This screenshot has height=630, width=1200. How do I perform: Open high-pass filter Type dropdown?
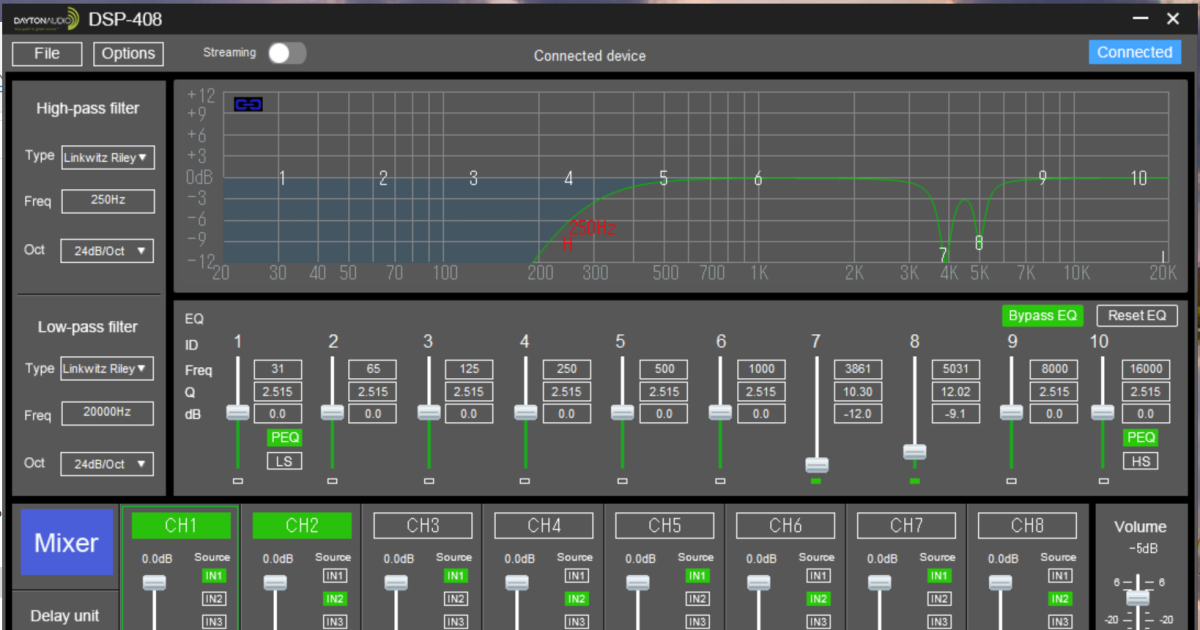coord(108,157)
